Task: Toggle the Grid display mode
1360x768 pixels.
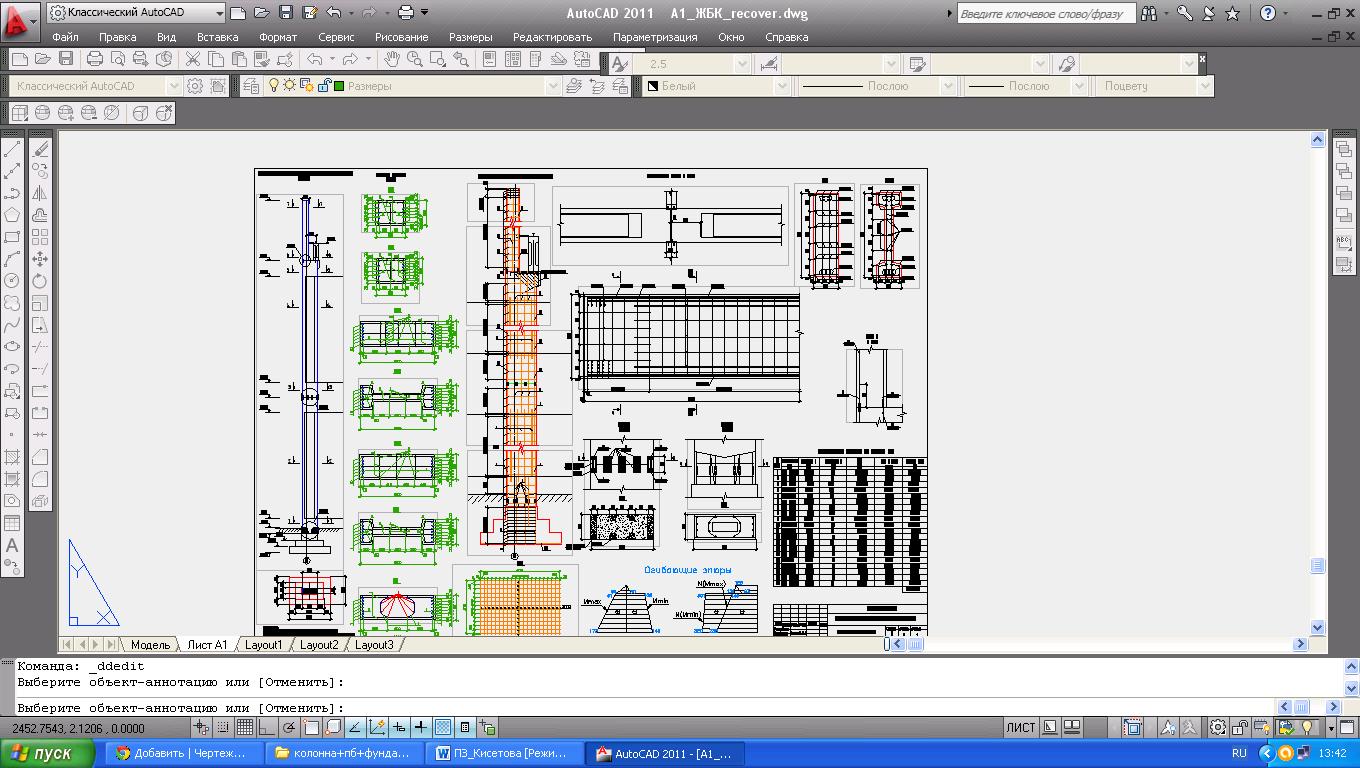Action: pos(245,727)
